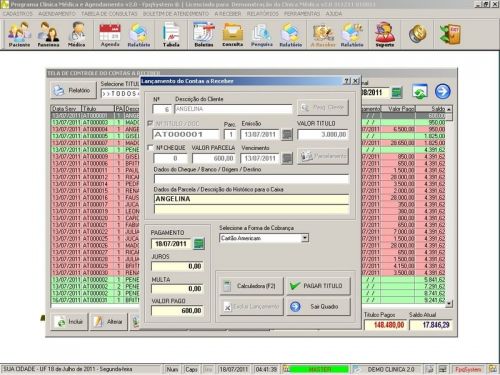The image size is (500, 375).
Task: Open the Relatório icon next to A Receber
Action: click(x=352, y=34)
